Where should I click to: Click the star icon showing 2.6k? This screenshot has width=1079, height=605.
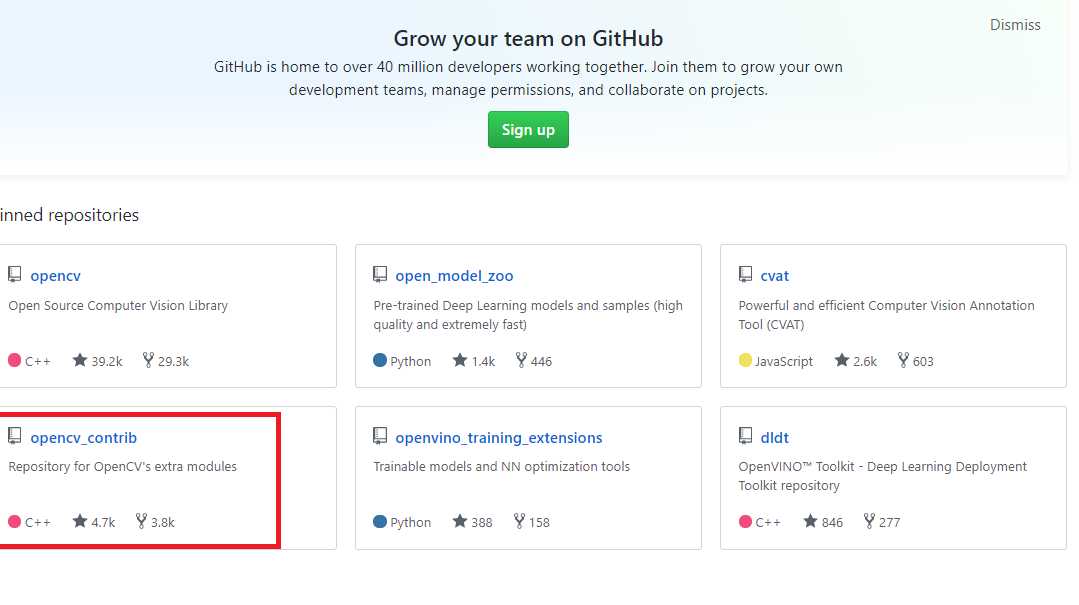click(x=842, y=360)
